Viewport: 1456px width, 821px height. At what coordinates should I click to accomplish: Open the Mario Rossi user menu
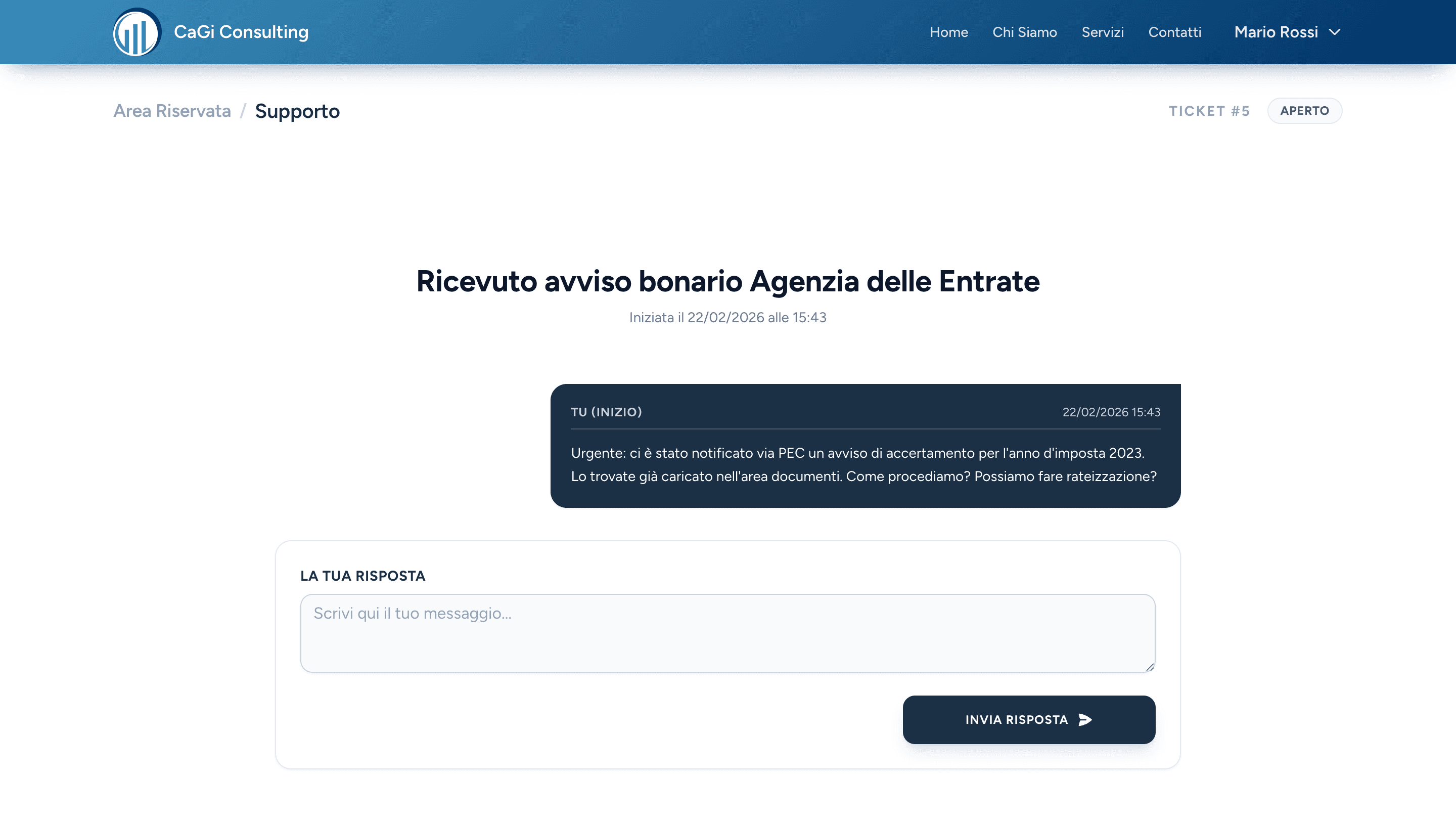[x=1276, y=32]
